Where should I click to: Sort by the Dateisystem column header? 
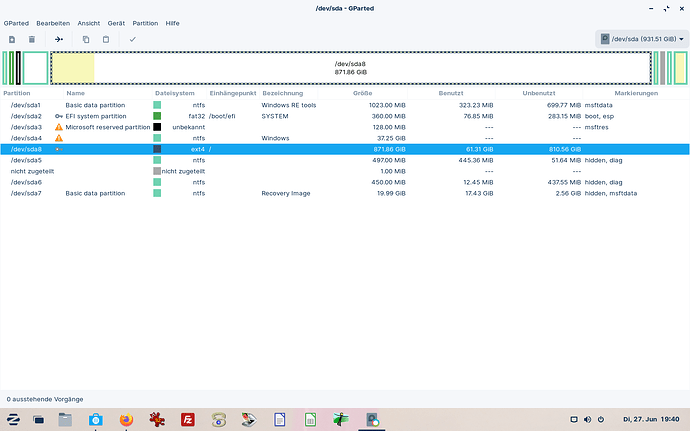point(175,93)
